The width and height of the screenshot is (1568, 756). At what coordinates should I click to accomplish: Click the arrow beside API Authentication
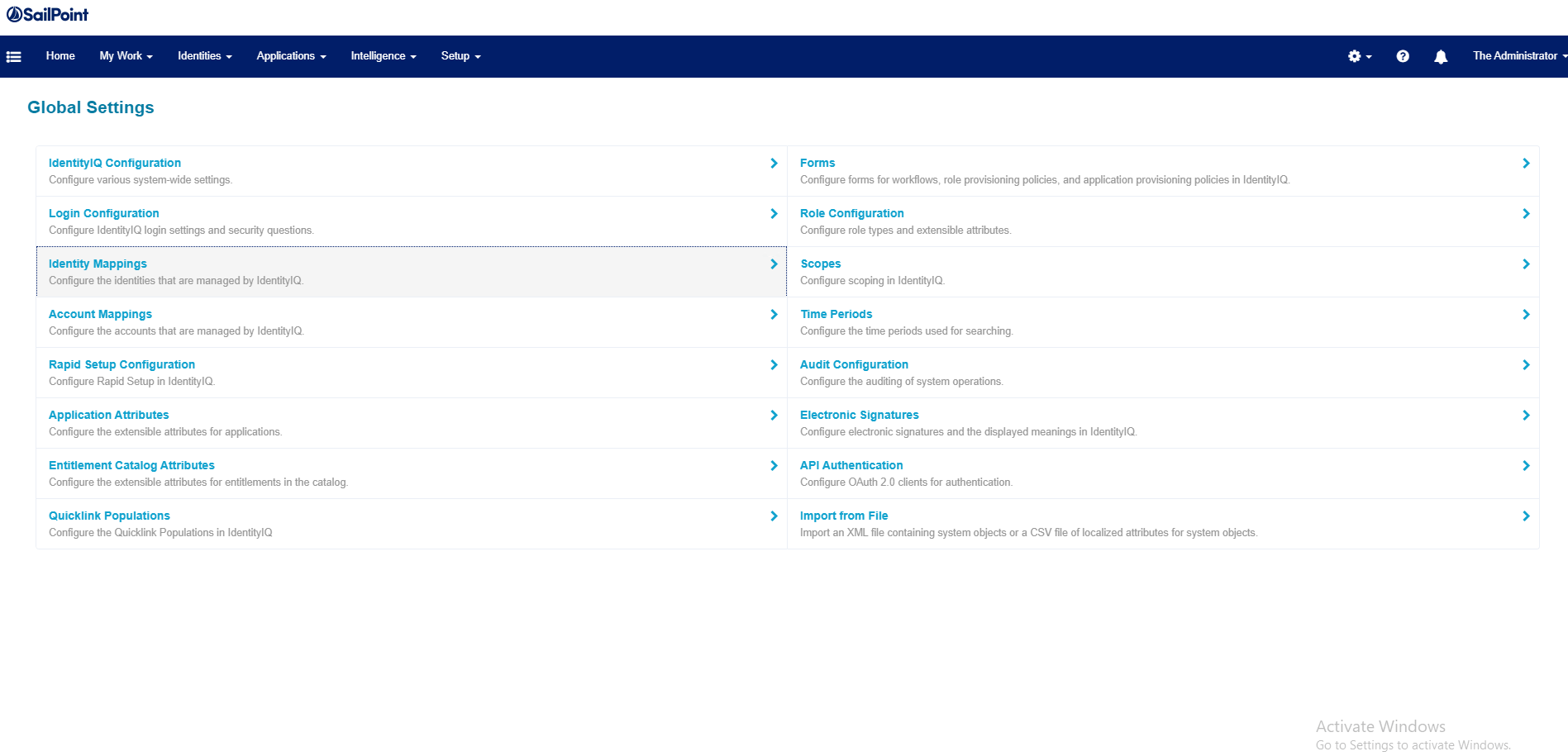pos(1526,466)
